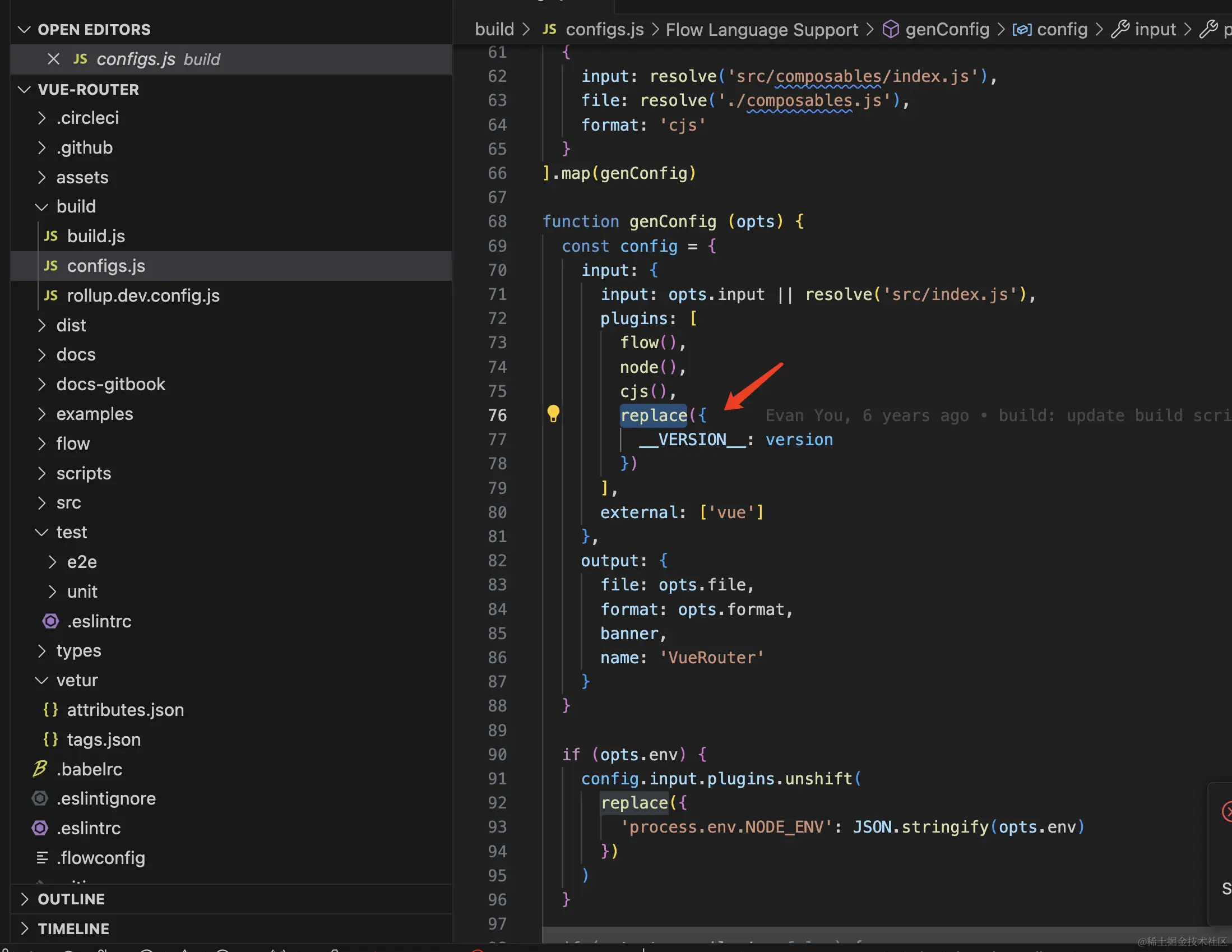Collapse the OPEN EDITORS section
Screen dimensions: 1232x952
94,29
